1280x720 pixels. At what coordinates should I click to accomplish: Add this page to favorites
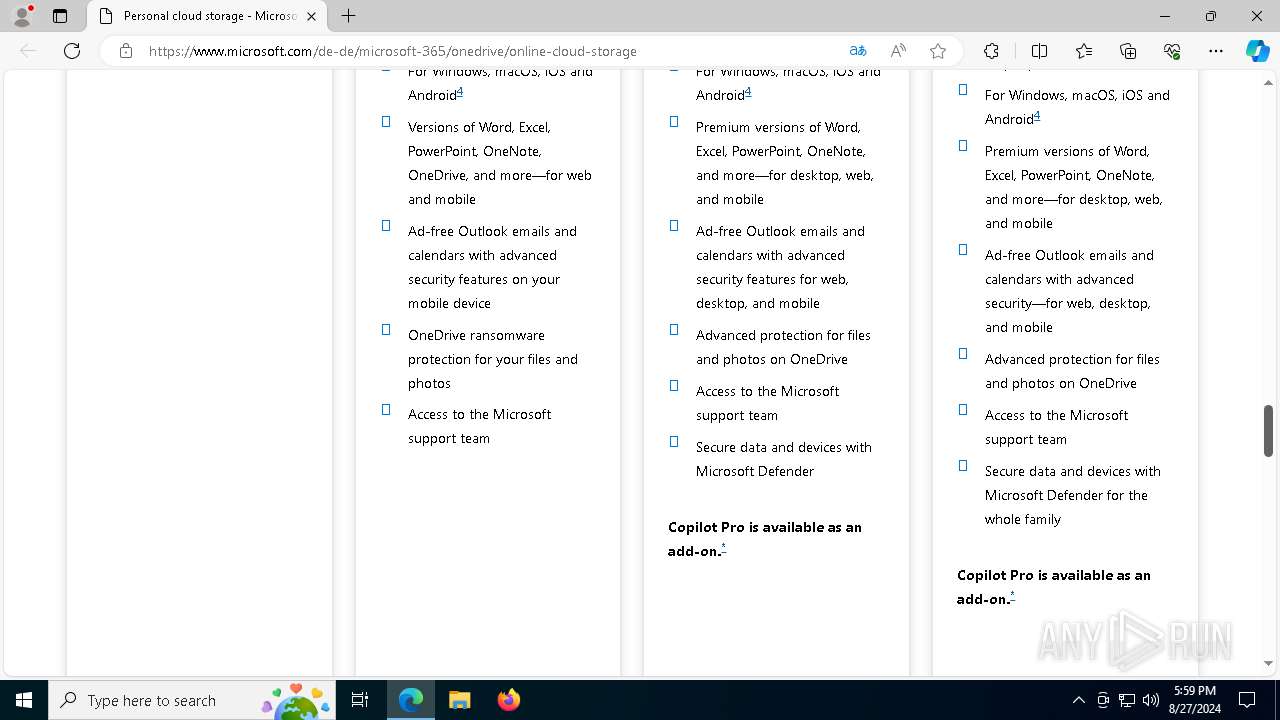(x=938, y=51)
